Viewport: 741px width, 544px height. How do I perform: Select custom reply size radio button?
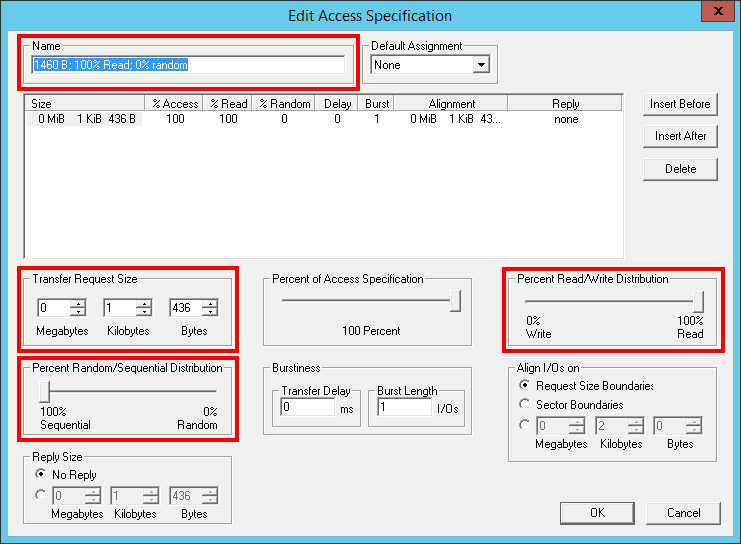click(41, 495)
